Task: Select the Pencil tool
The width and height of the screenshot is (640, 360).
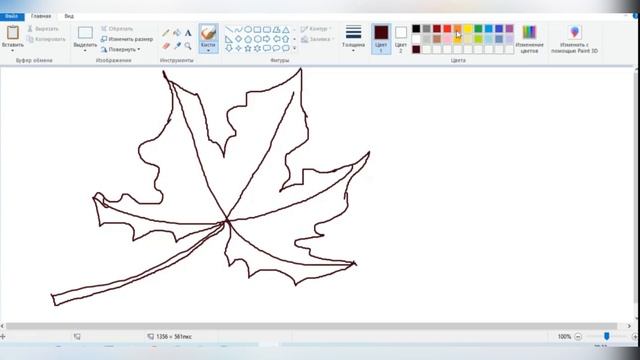Action: click(166, 33)
